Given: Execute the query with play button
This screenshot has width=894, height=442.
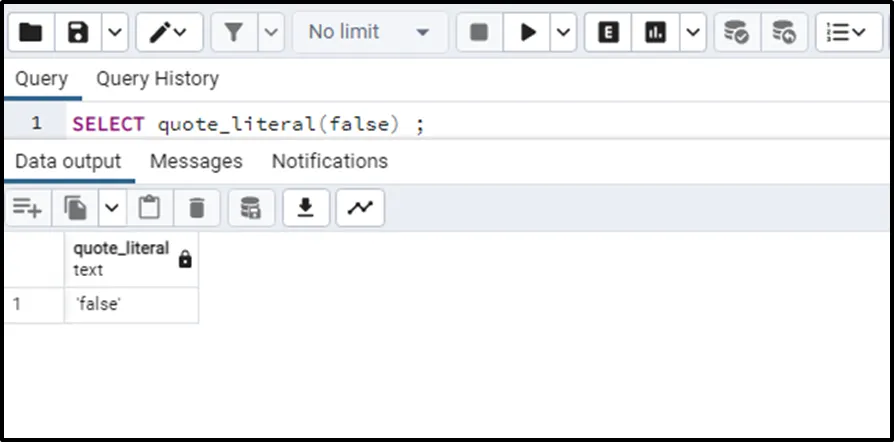Looking at the screenshot, I should (527, 33).
